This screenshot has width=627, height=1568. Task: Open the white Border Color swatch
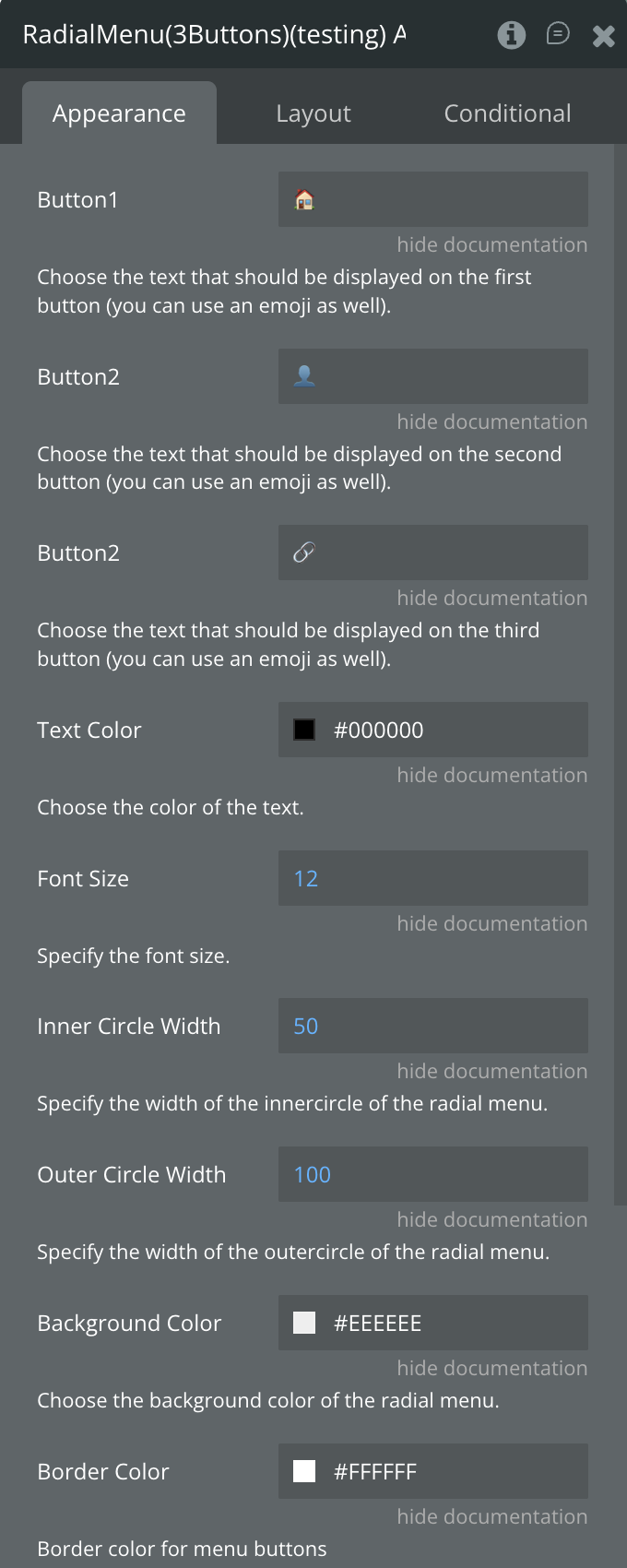tap(304, 1471)
